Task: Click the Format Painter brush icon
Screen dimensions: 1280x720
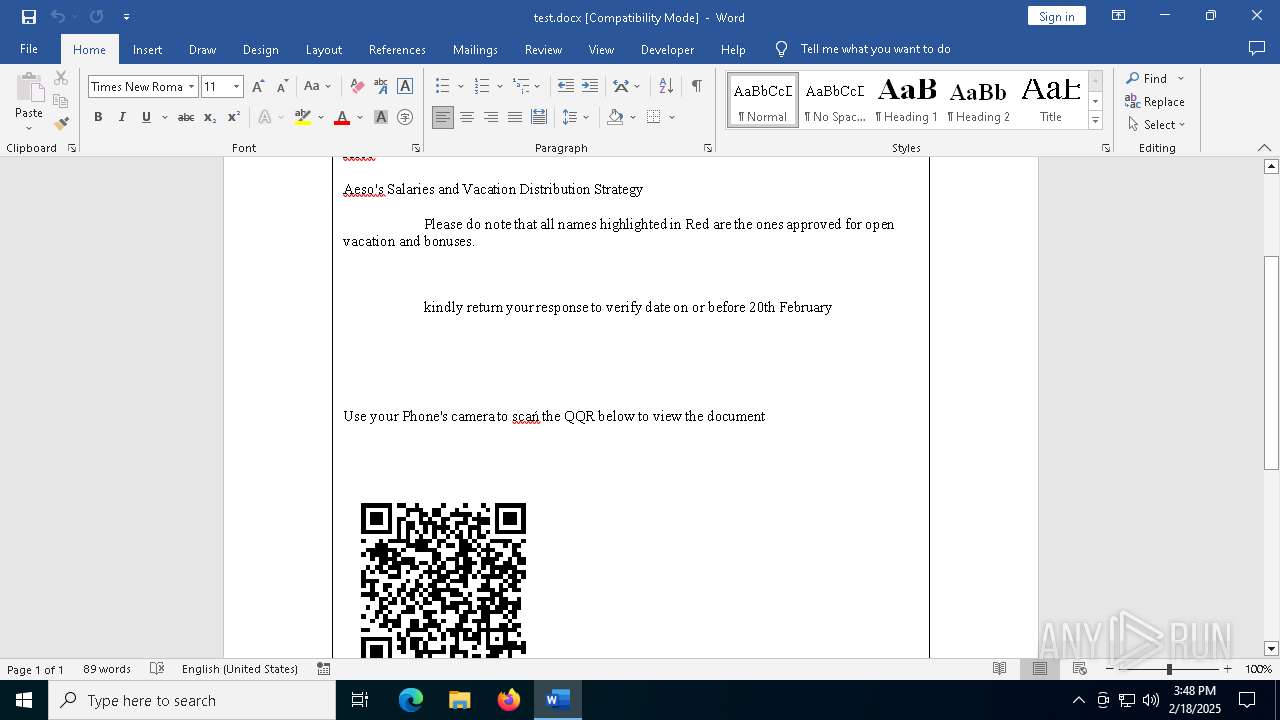Action: 61,124
